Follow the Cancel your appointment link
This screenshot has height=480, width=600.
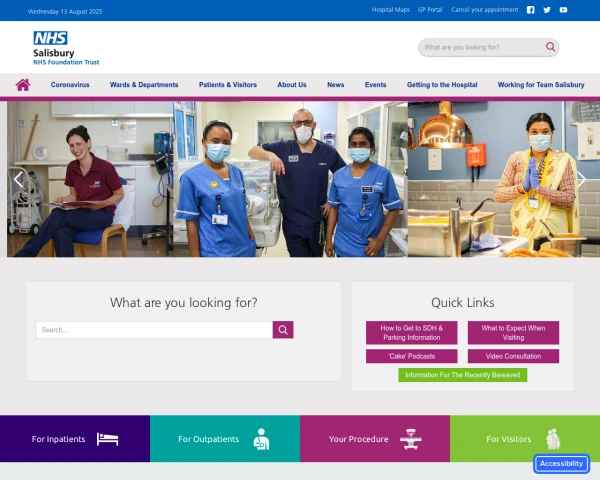pyautogui.click(x=484, y=10)
